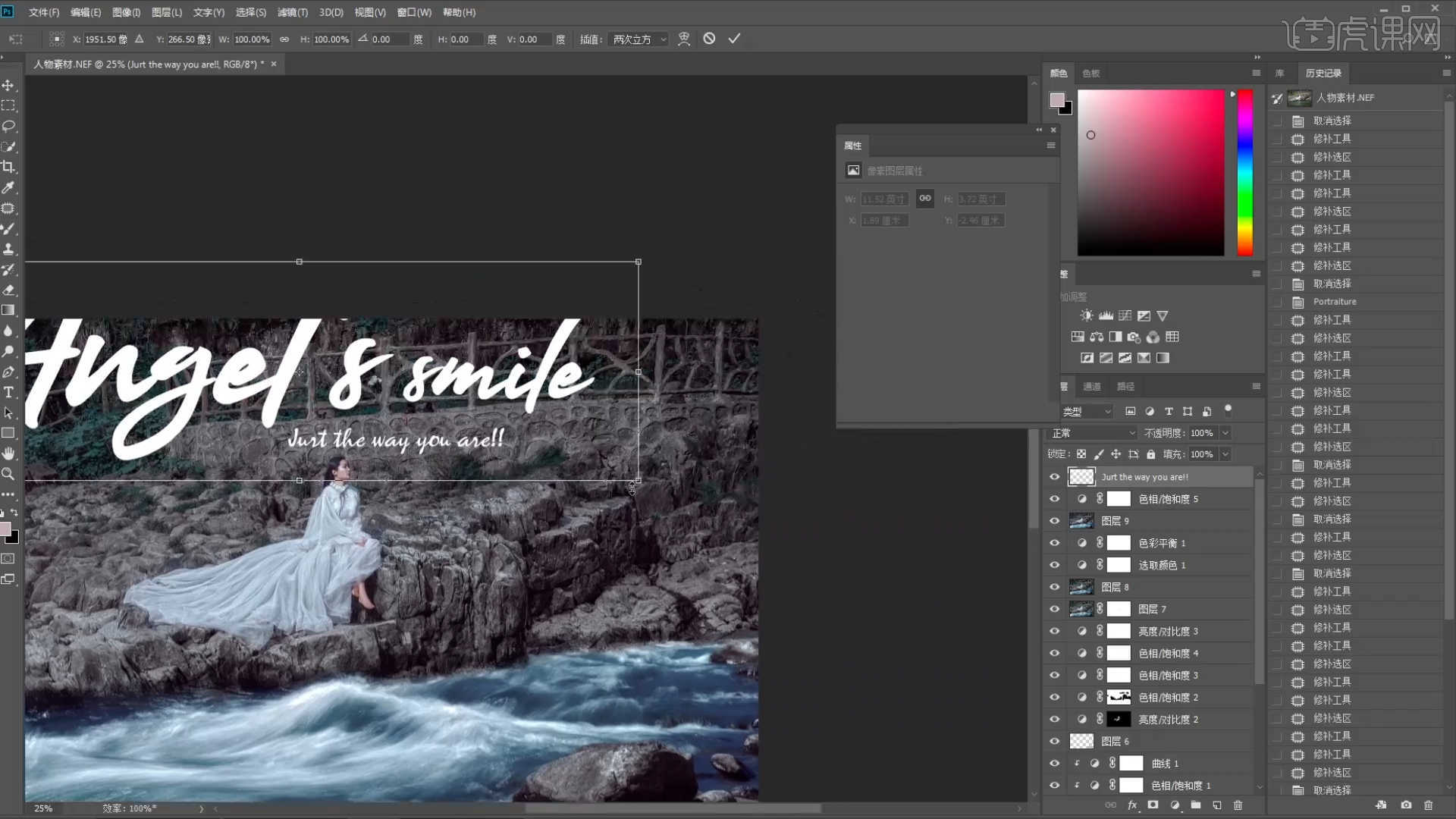Switch to the 通道 tab

point(1092,387)
